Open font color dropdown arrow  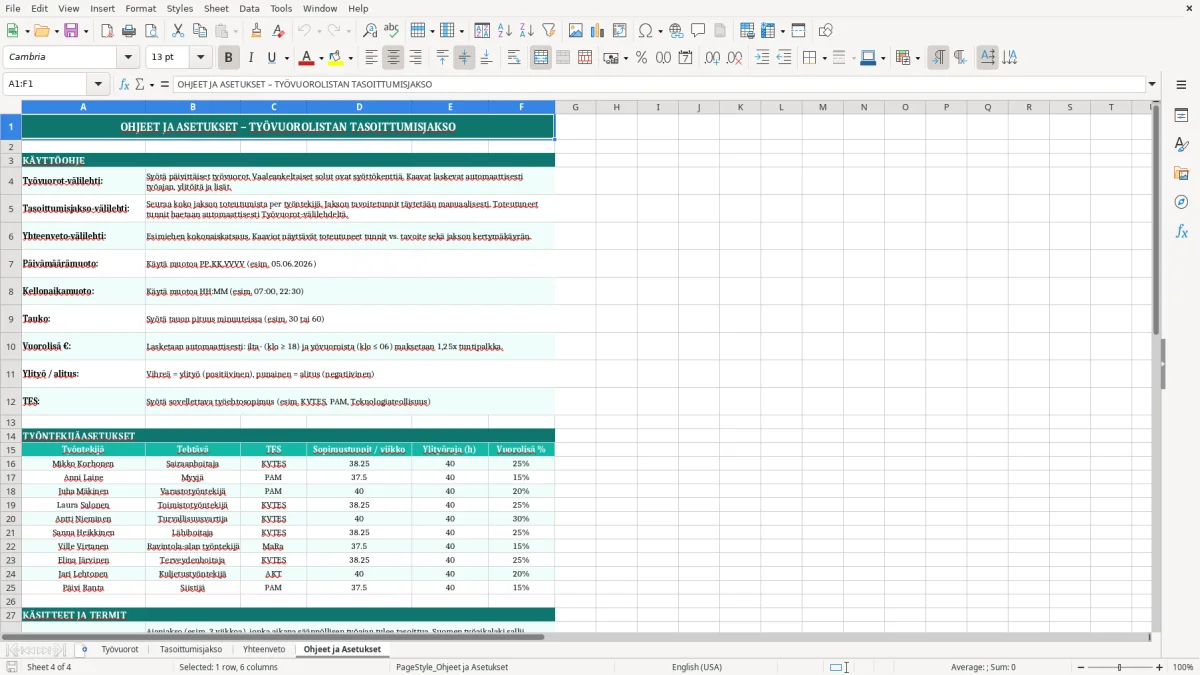[321, 58]
